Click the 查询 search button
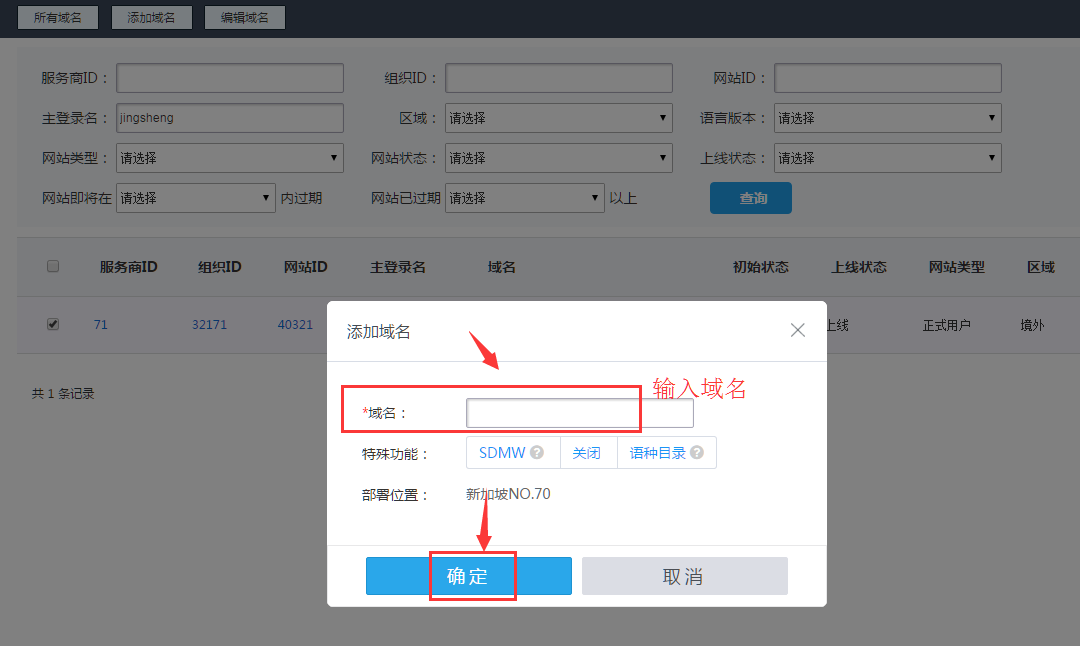 (x=750, y=198)
